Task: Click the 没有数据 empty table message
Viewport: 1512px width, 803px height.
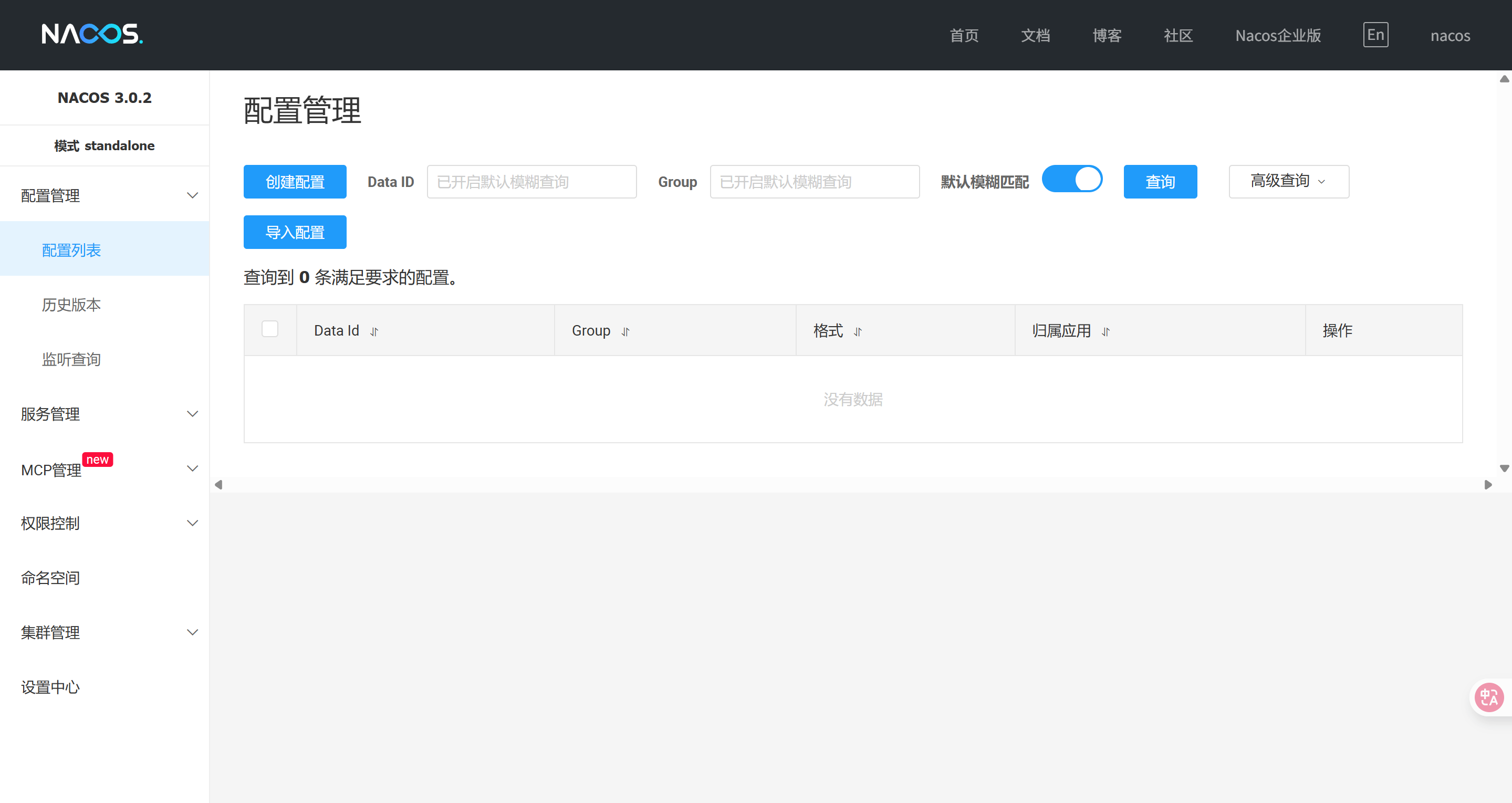Action: pyautogui.click(x=852, y=399)
